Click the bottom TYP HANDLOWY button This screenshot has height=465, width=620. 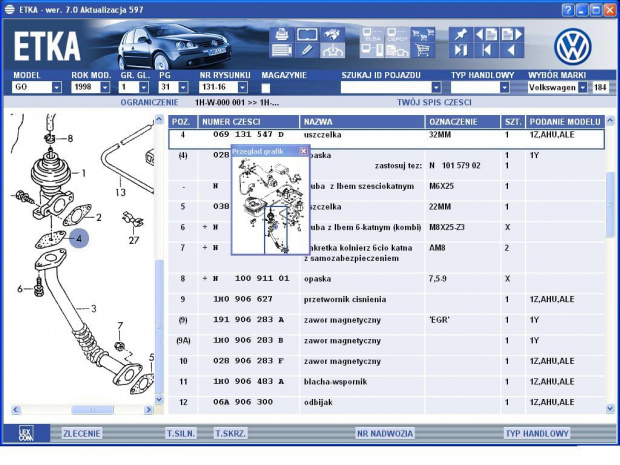(x=537, y=433)
